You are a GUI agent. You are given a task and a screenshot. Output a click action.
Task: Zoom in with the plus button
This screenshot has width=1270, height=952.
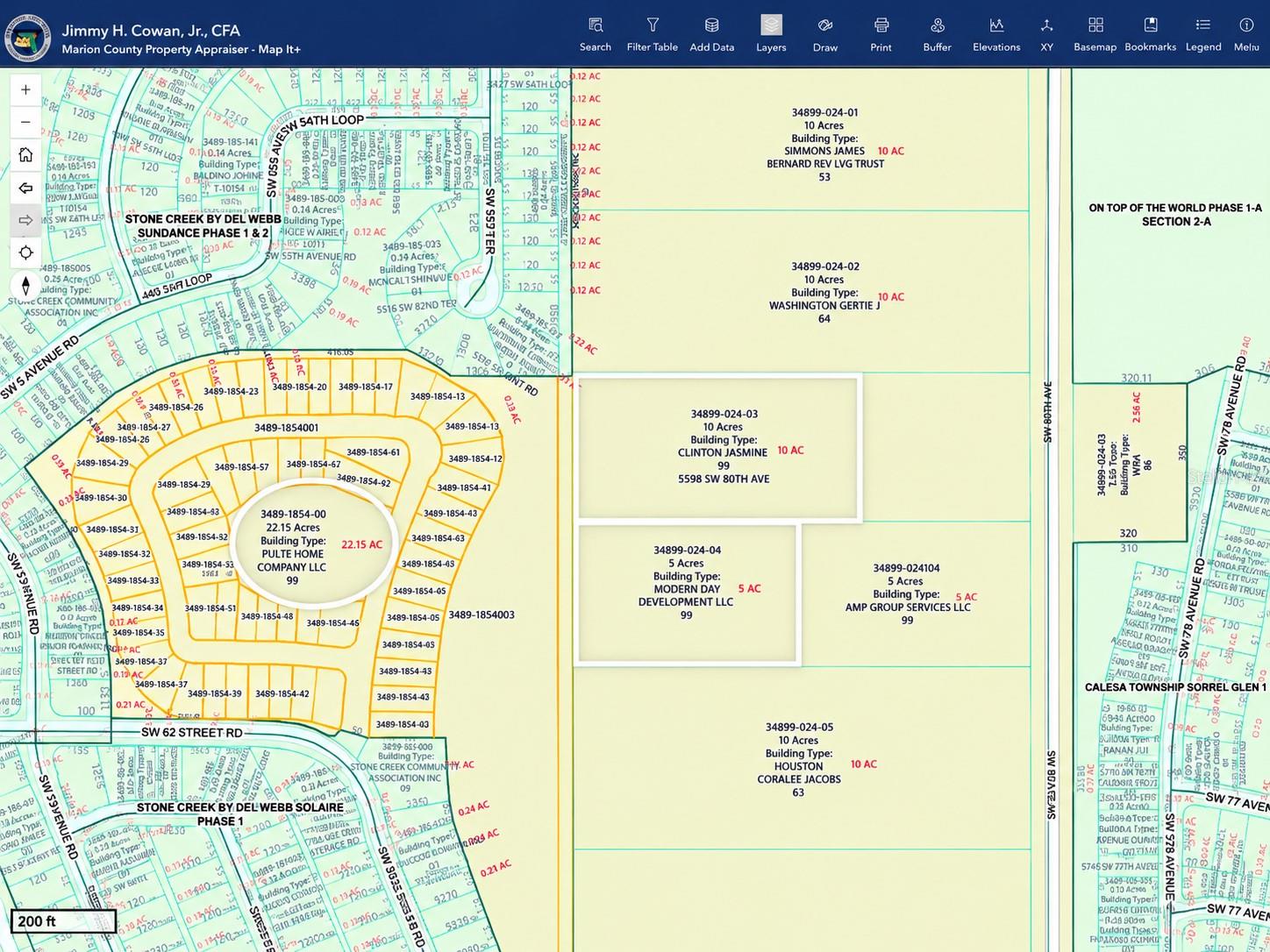25,89
